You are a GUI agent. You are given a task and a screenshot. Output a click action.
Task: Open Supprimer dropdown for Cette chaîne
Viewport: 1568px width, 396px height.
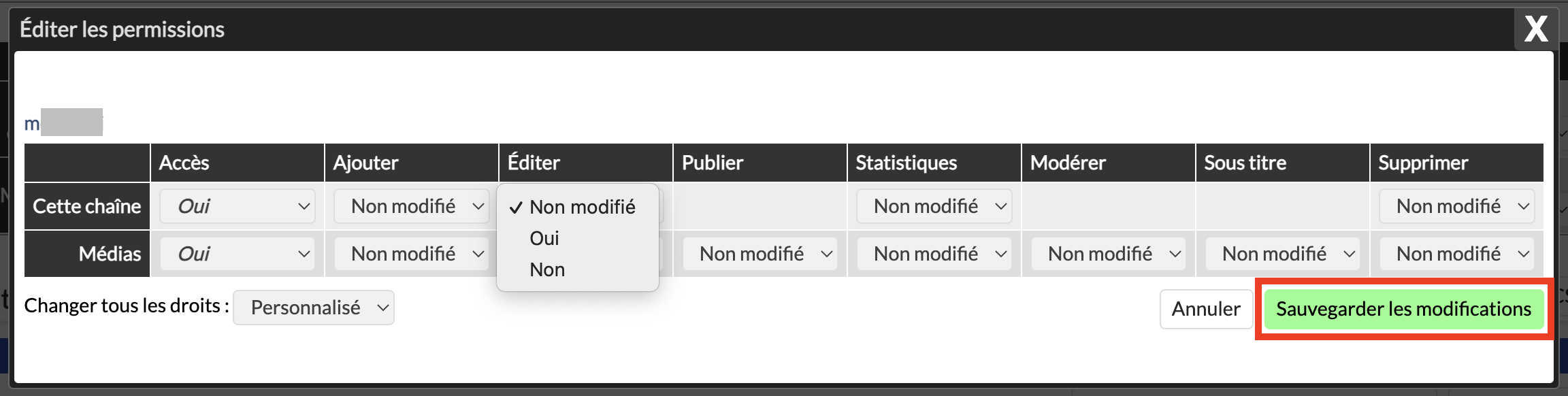tap(1456, 206)
